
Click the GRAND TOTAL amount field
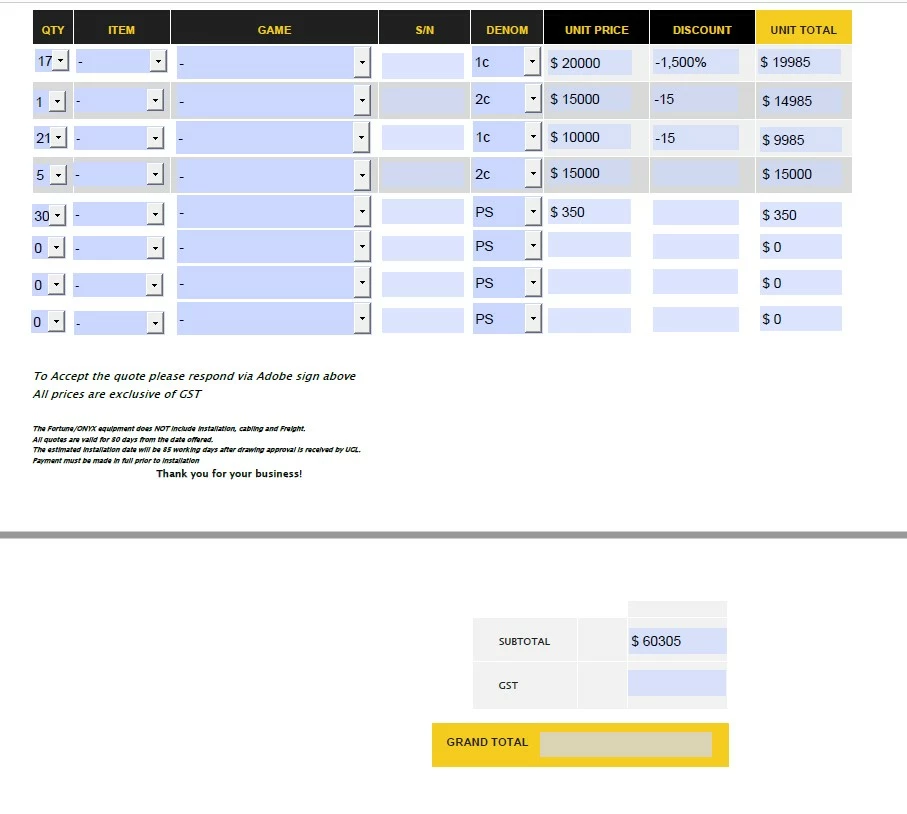tap(626, 745)
